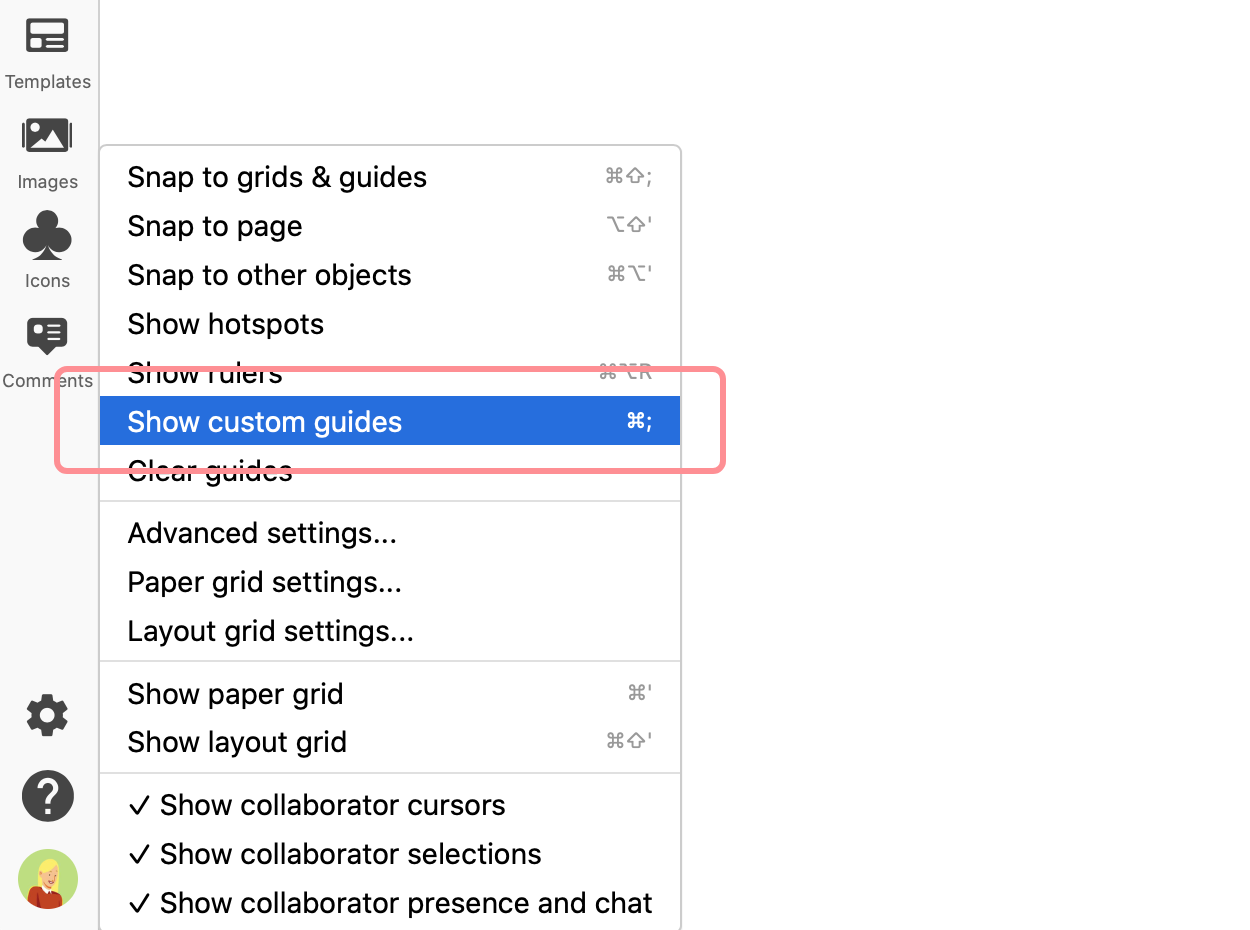Open the settings gear
This screenshot has height=930, width=1250.
tap(47, 715)
